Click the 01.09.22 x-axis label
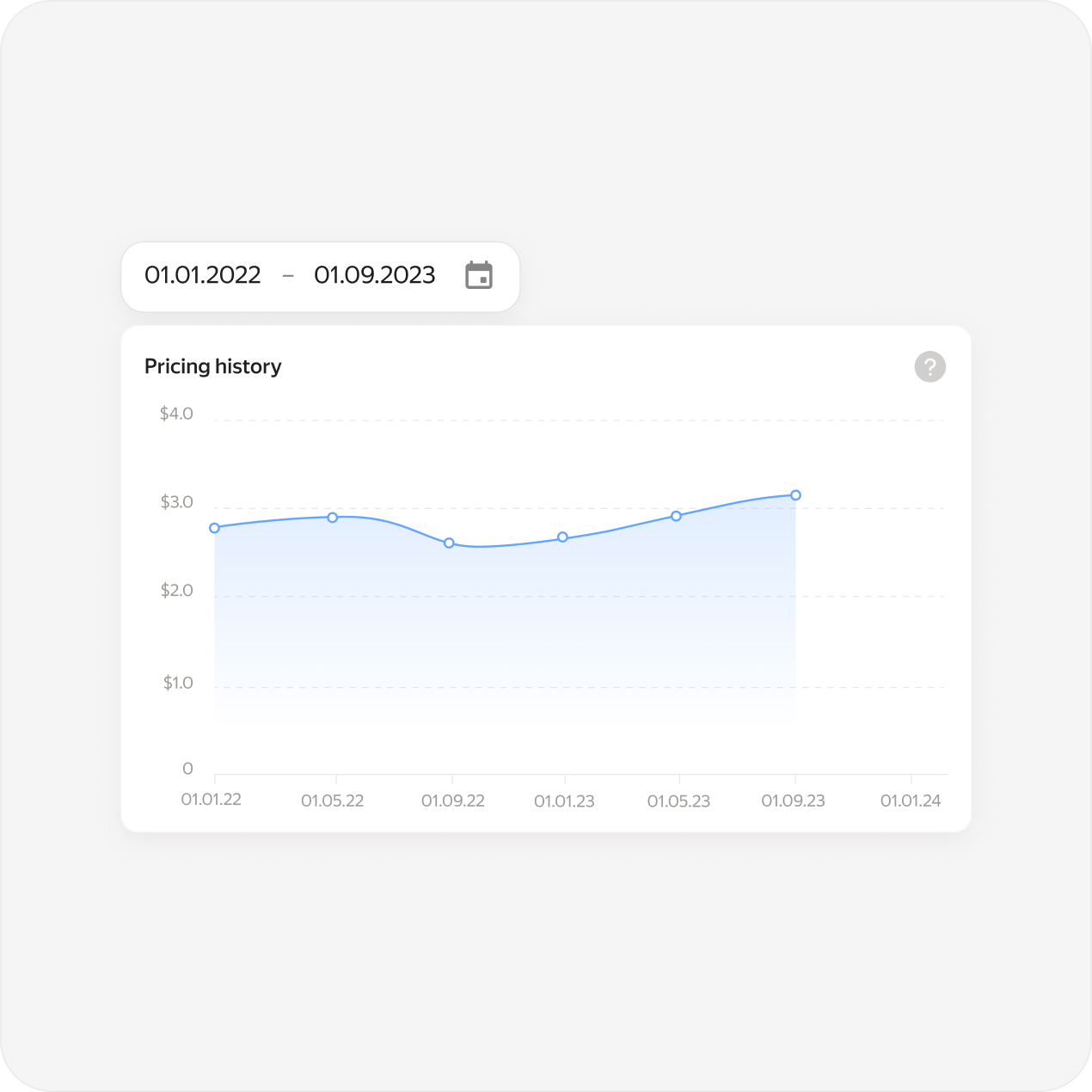This screenshot has width=1092, height=1092. click(x=453, y=801)
